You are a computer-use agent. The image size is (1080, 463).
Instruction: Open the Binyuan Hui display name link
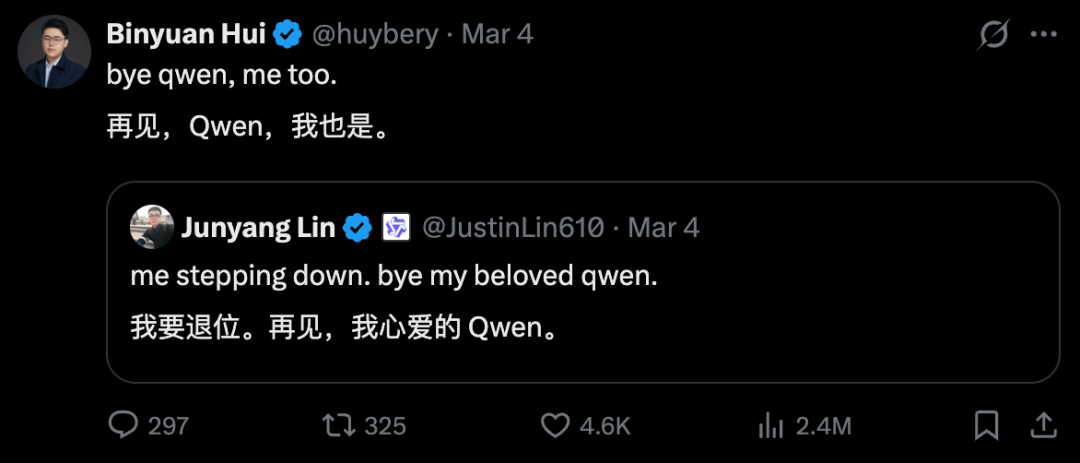tap(186, 35)
